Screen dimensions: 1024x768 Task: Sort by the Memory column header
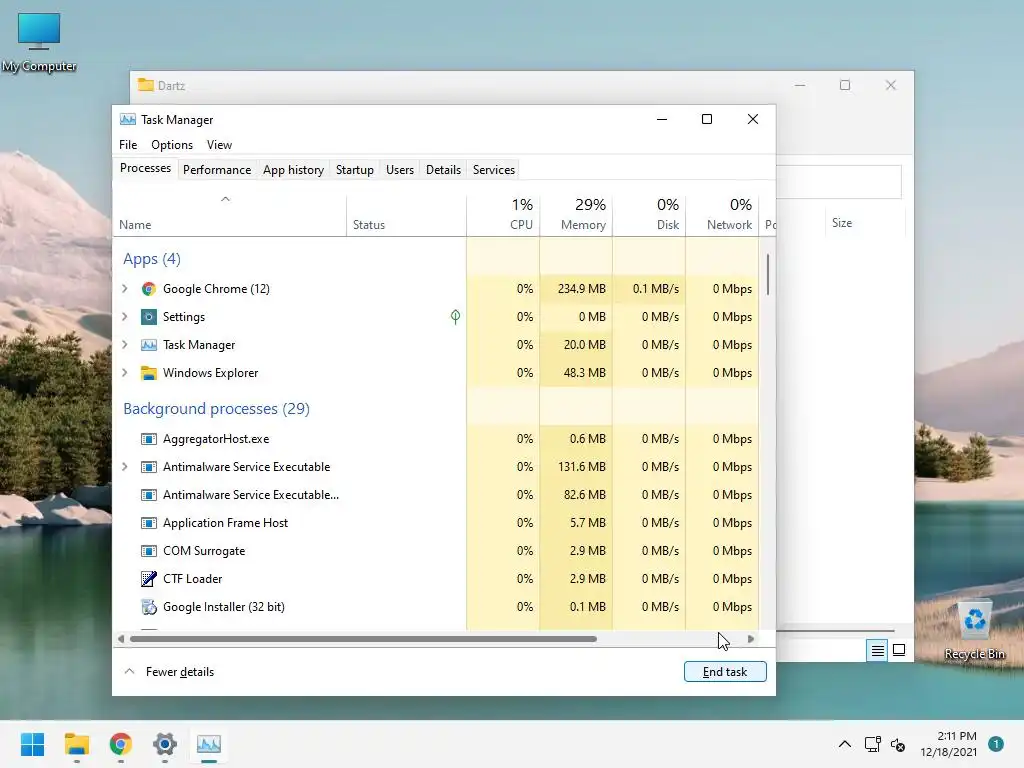576,216
